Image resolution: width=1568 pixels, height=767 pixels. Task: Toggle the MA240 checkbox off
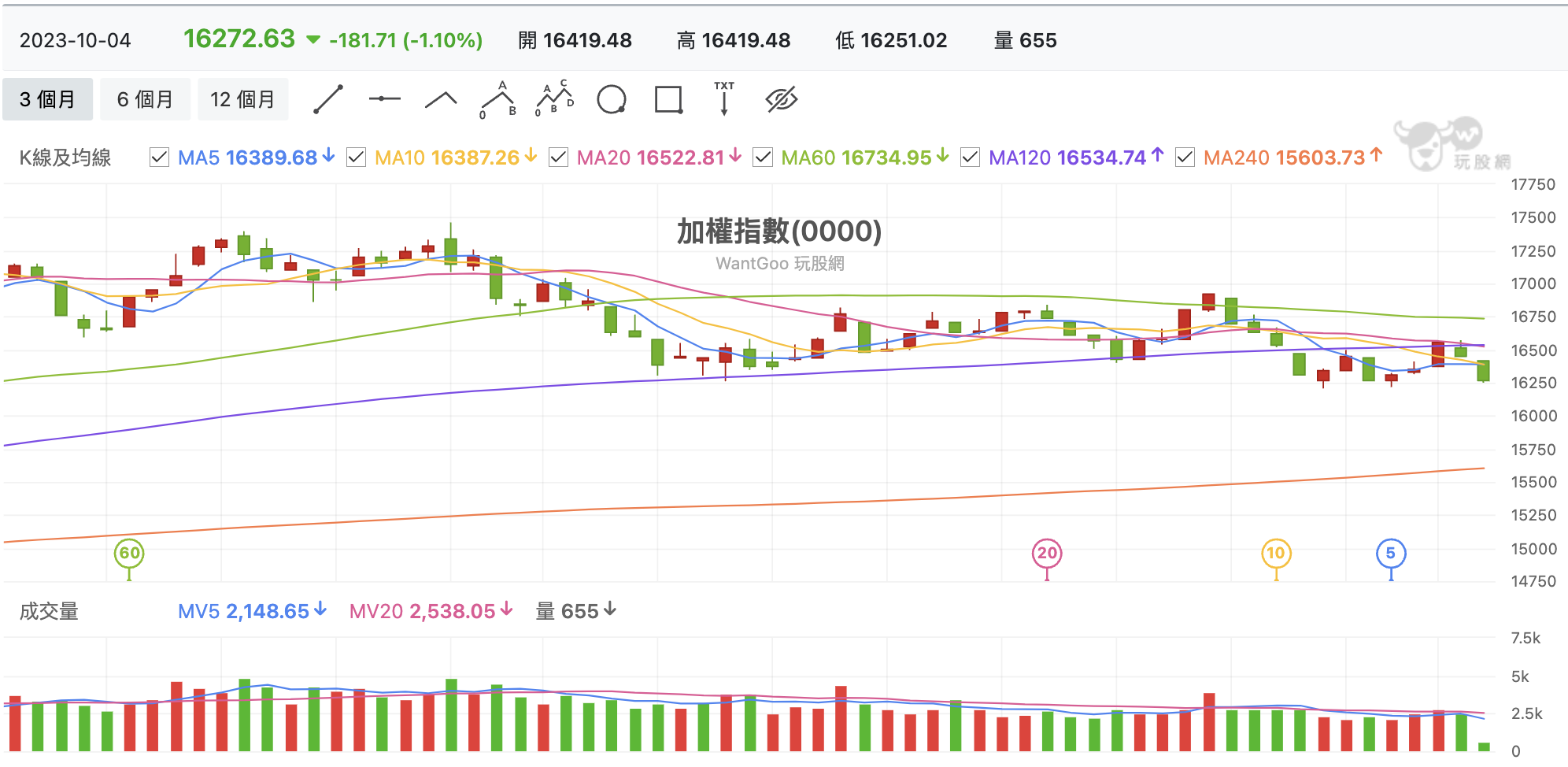click(1185, 157)
